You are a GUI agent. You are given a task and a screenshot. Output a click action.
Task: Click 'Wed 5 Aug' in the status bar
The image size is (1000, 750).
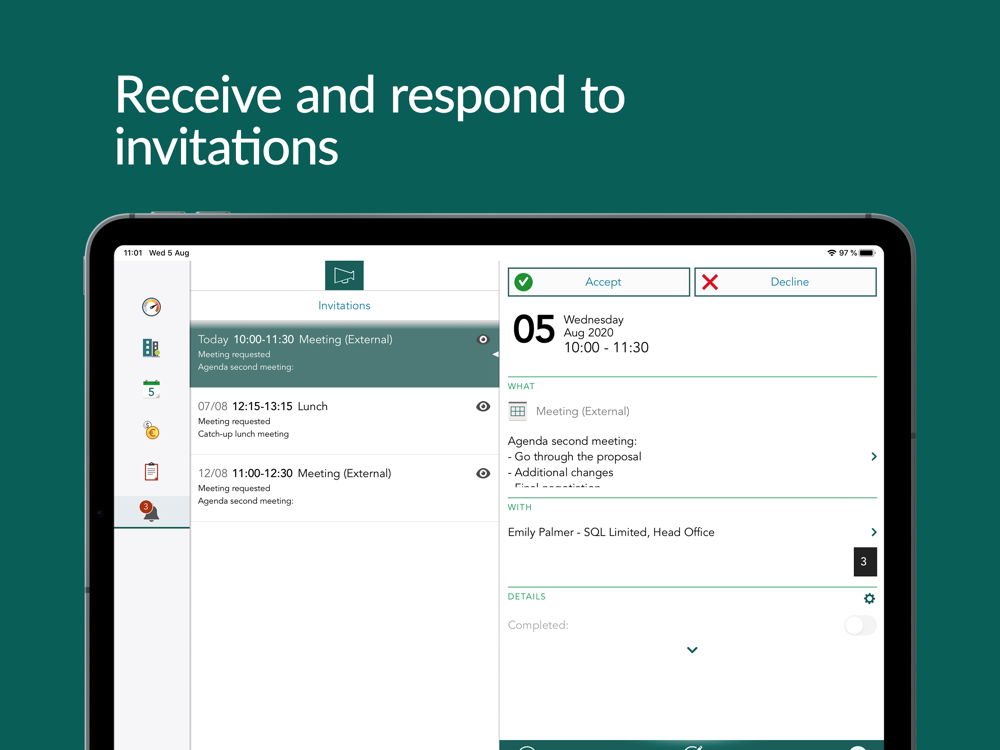[169, 253]
